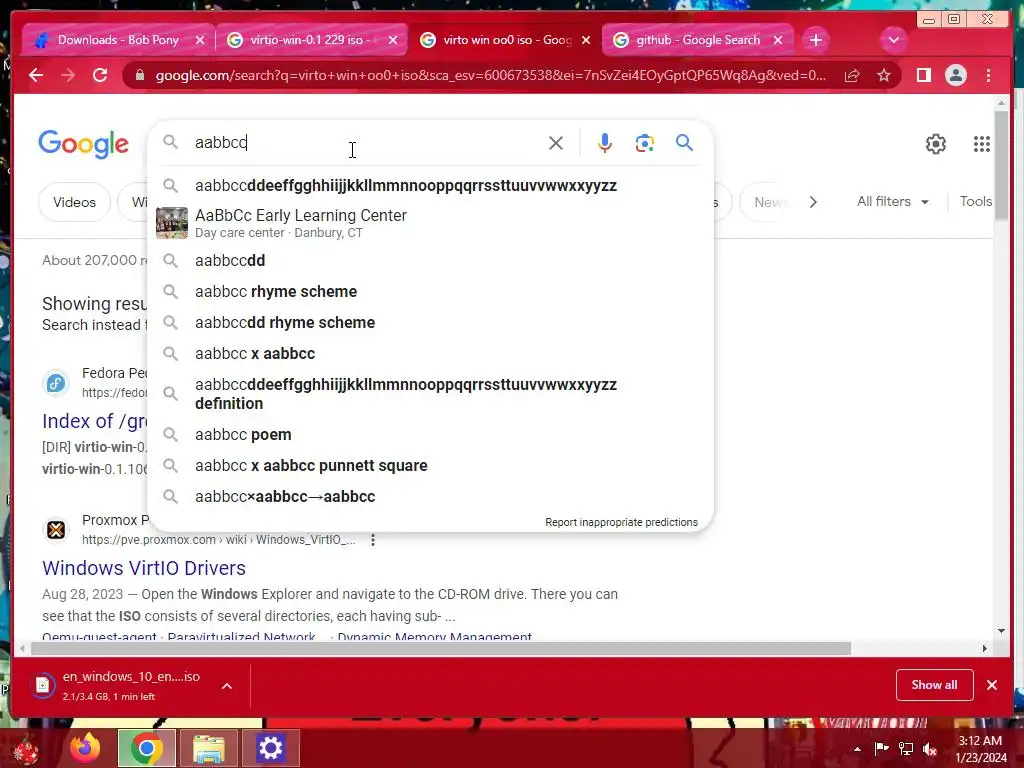
Task: Click the Dynamic Memory Management sublink
Action: (x=434, y=636)
